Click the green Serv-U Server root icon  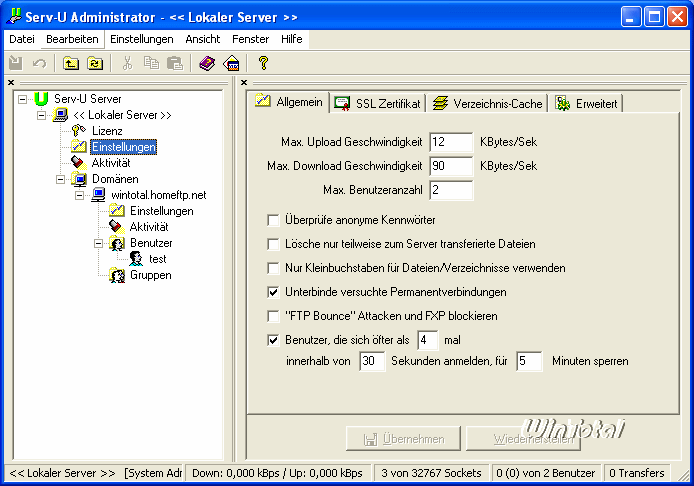(x=41, y=99)
